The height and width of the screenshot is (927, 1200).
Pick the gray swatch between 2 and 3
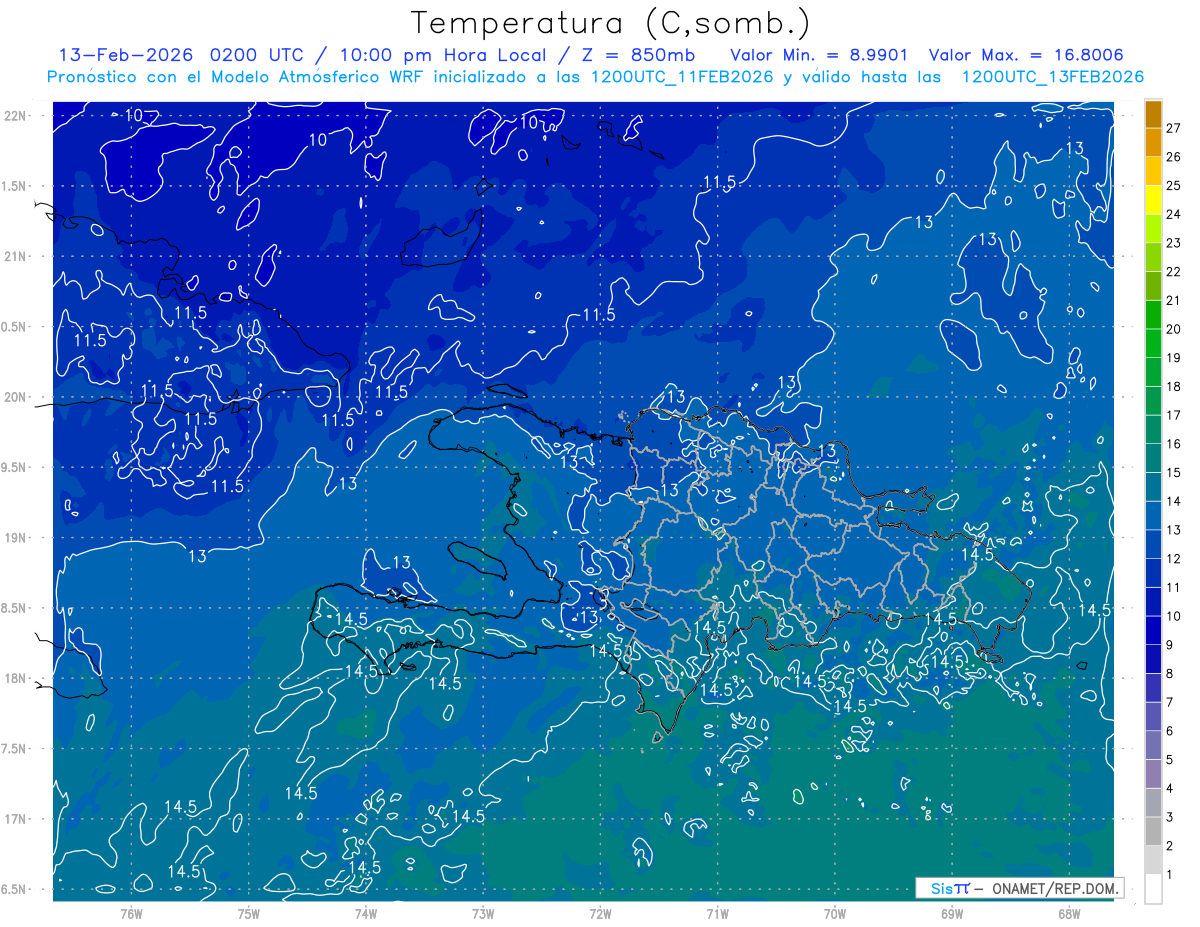click(1153, 832)
